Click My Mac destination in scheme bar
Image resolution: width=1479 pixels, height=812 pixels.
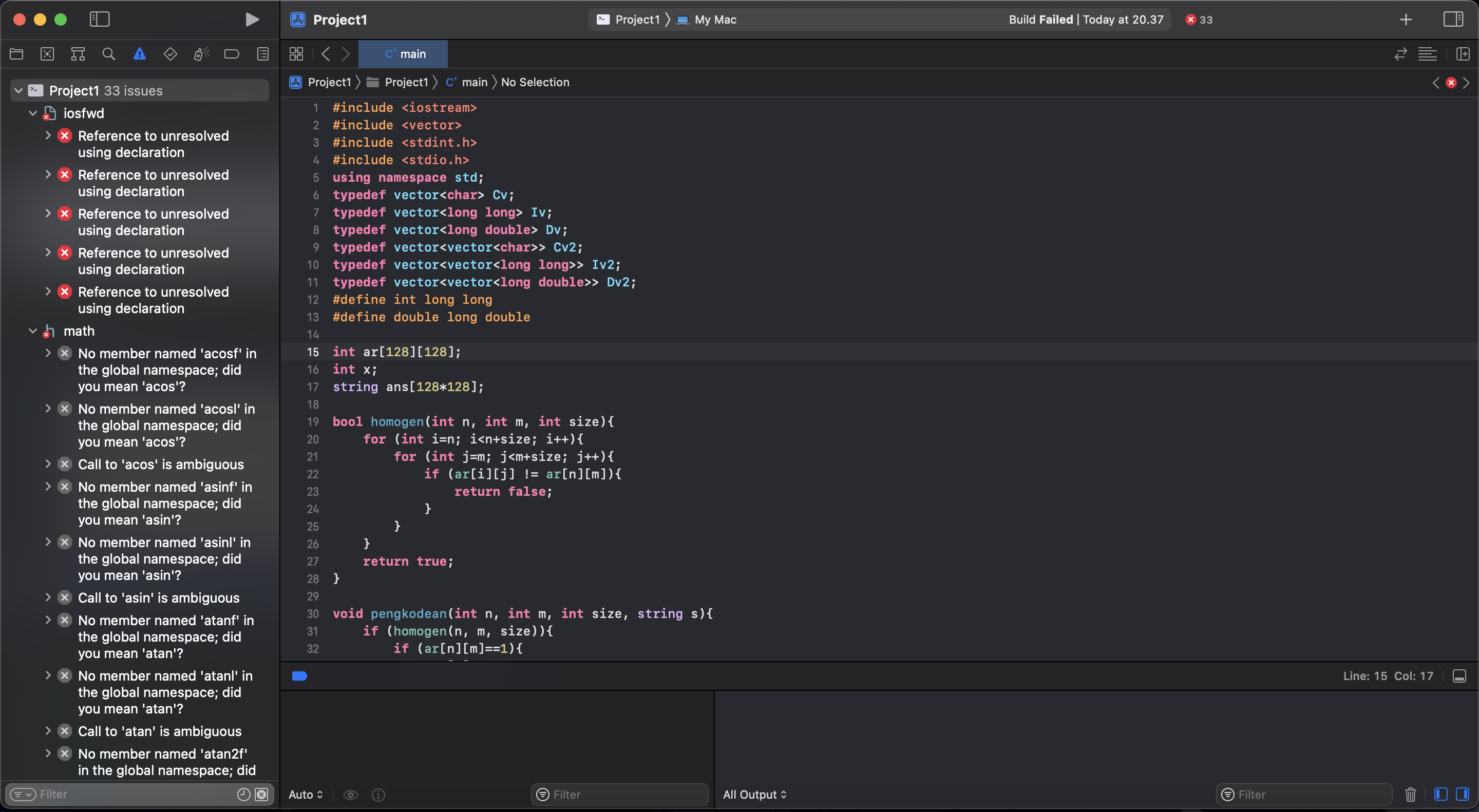(715, 20)
